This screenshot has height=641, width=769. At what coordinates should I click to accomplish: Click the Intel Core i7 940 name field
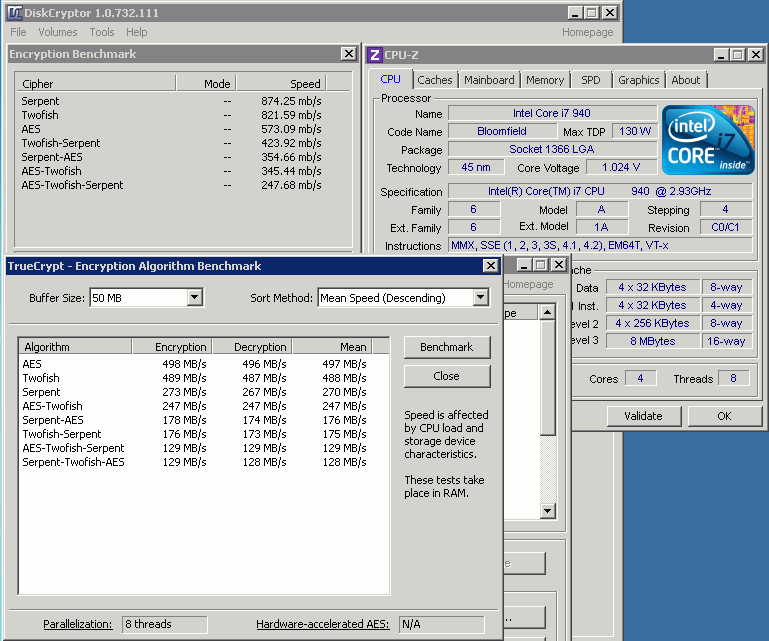click(552, 113)
